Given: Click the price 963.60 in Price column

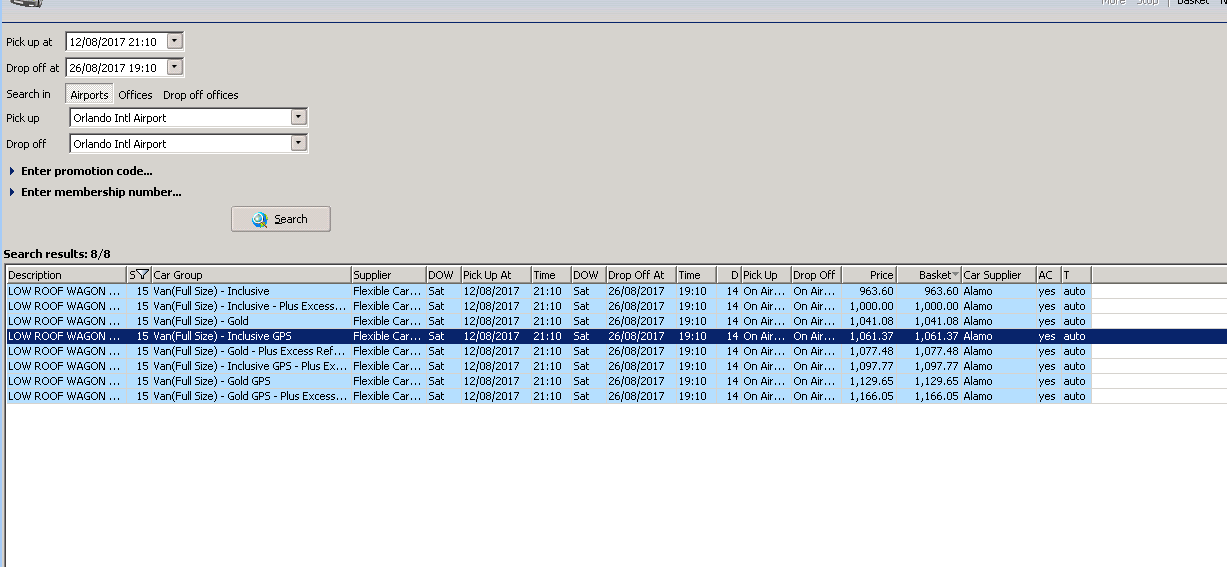Looking at the screenshot, I should click(876, 291).
